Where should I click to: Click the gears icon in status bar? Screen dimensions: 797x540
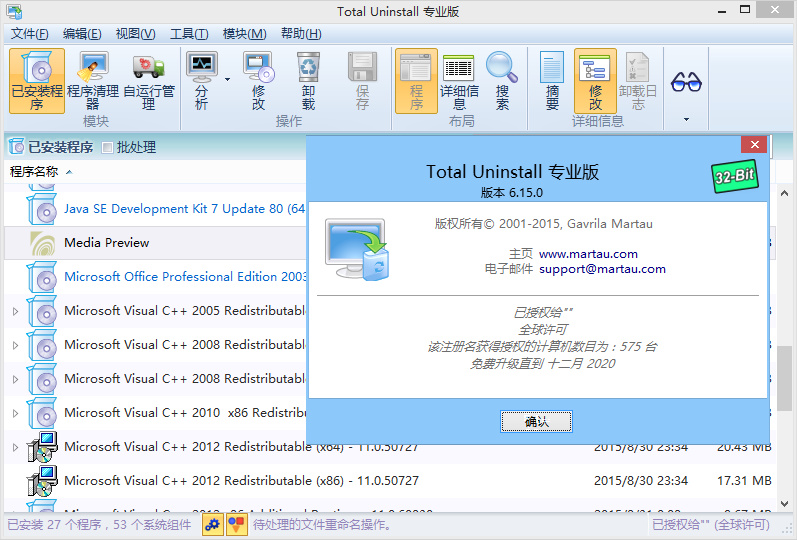(212, 524)
